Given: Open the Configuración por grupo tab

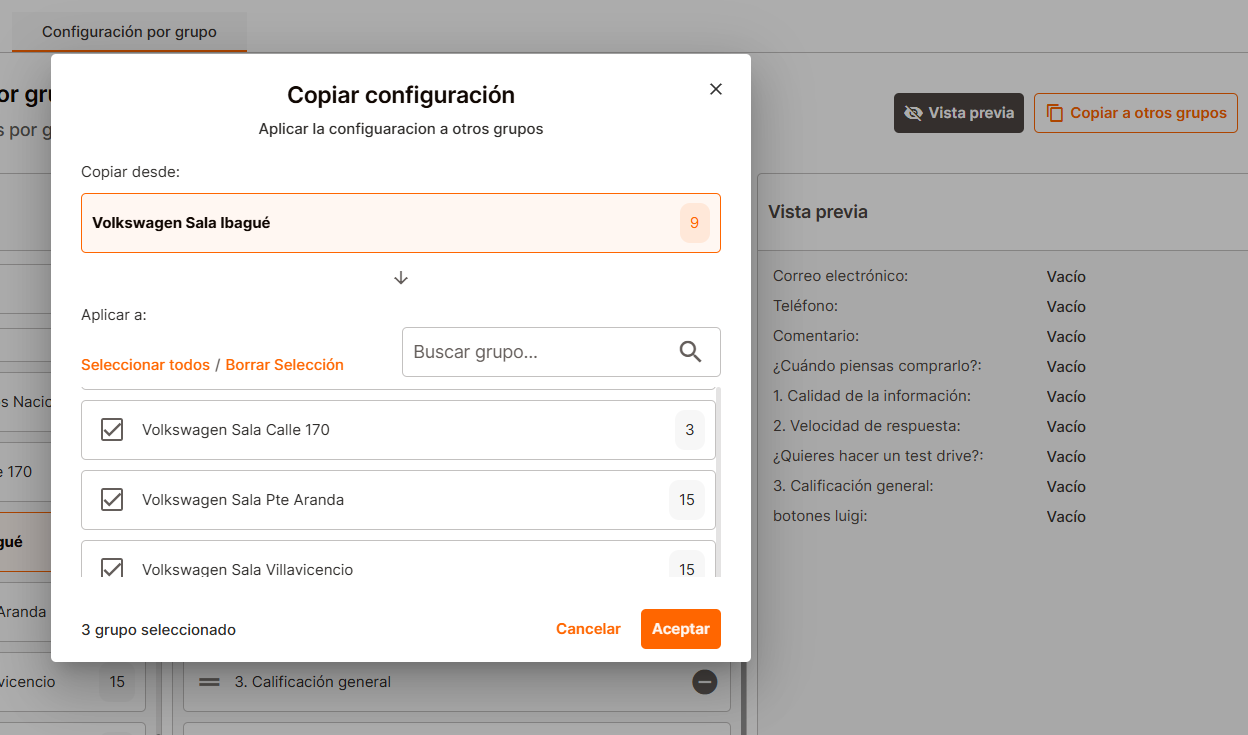Looking at the screenshot, I should tap(129, 32).
